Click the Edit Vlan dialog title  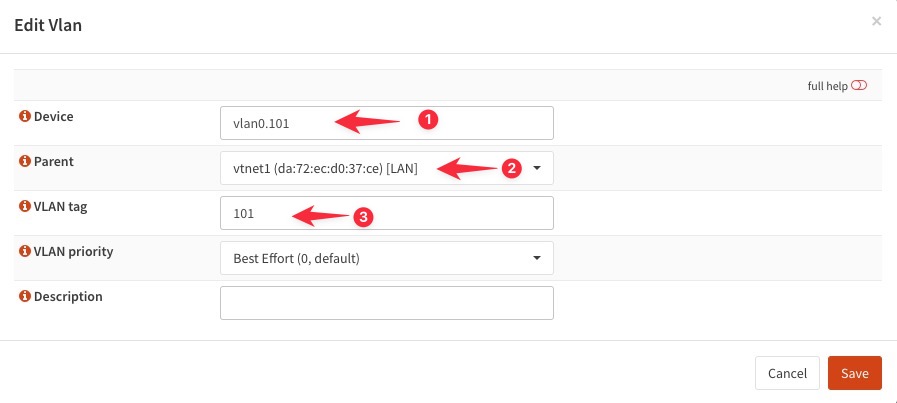(x=48, y=26)
